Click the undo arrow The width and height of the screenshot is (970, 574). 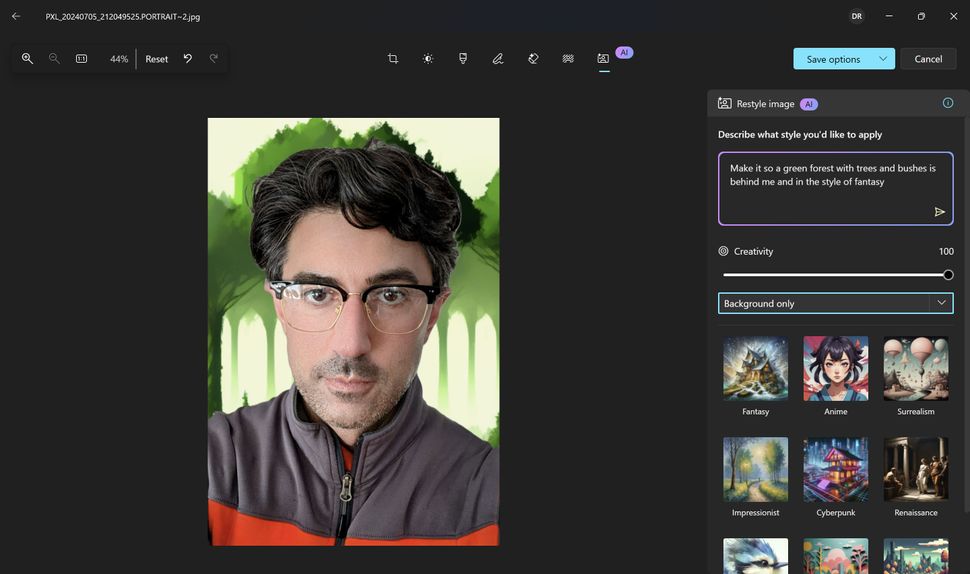(x=187, y=59)
